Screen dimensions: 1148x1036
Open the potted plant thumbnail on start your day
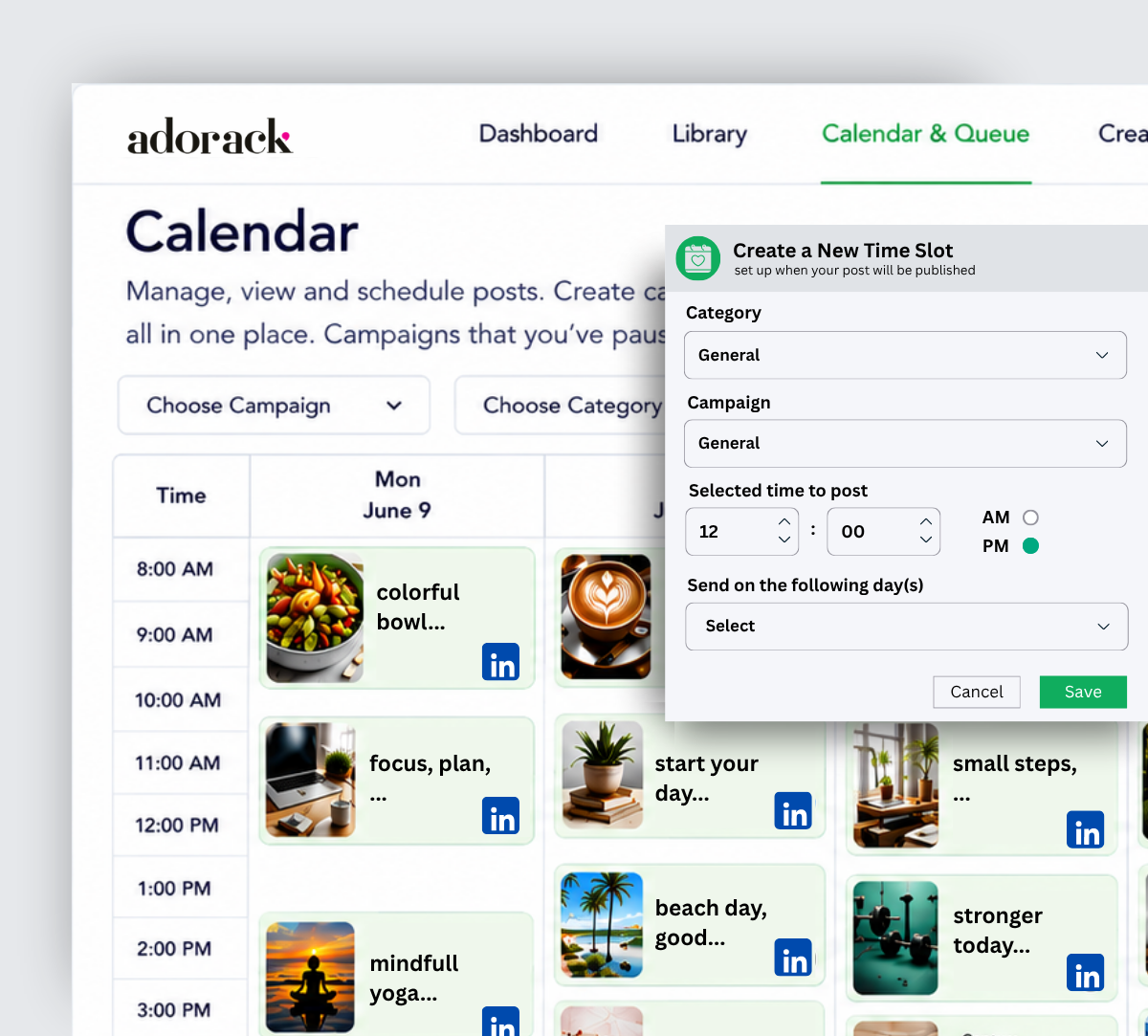coord(603,775)
